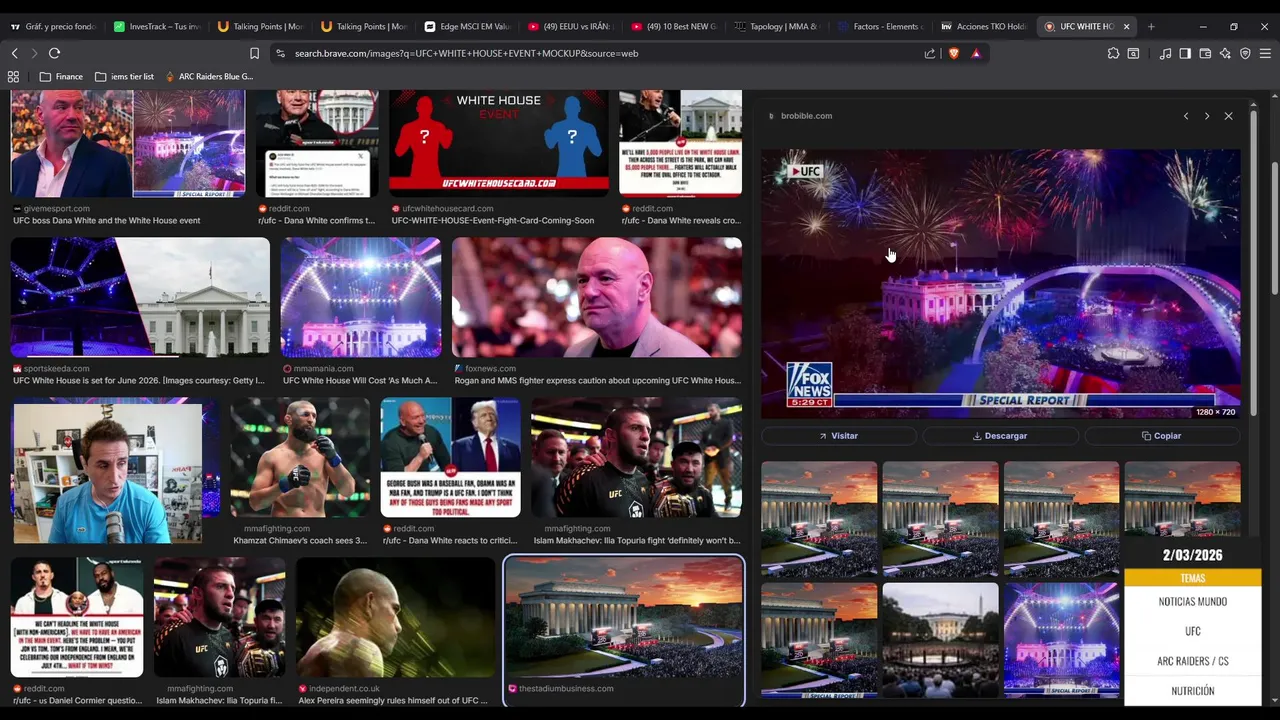Open the items tier list bookmarks folder

[x=124, y=76]
